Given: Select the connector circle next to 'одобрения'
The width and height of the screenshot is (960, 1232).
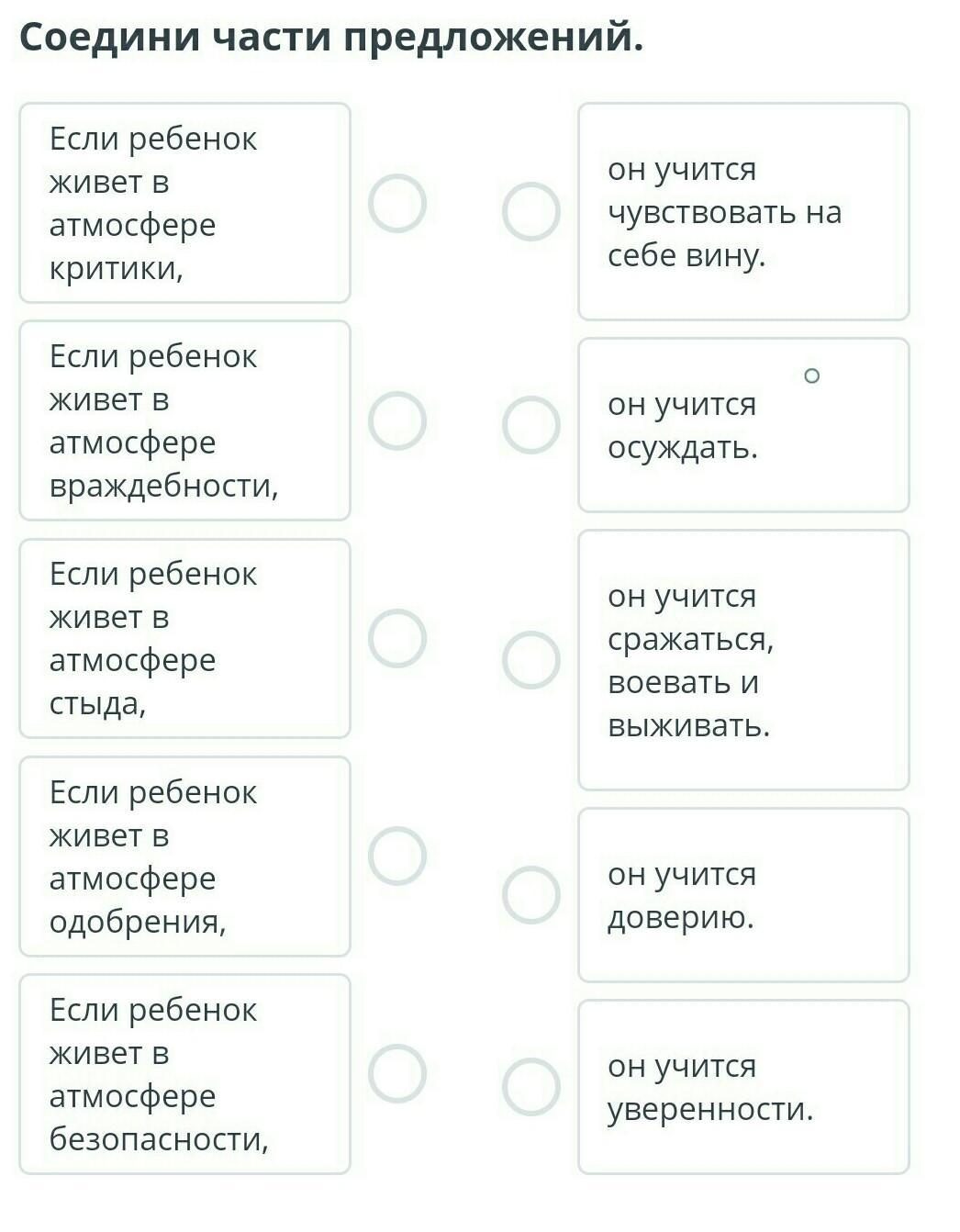Looking at the screenshot, I should [x=397, y=856].
